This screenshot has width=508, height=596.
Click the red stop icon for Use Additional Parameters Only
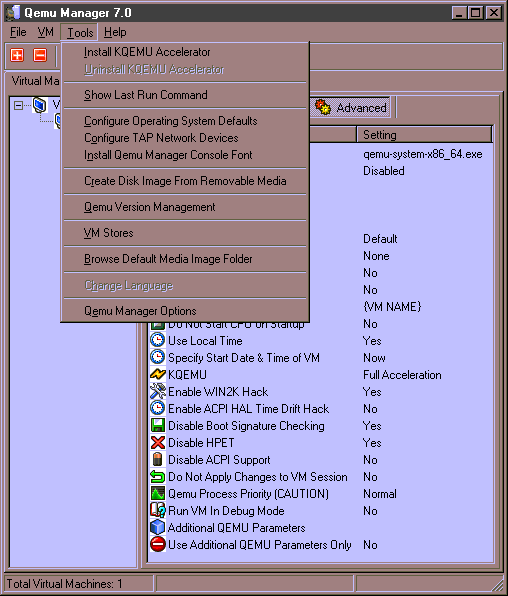tap(157, 544)
